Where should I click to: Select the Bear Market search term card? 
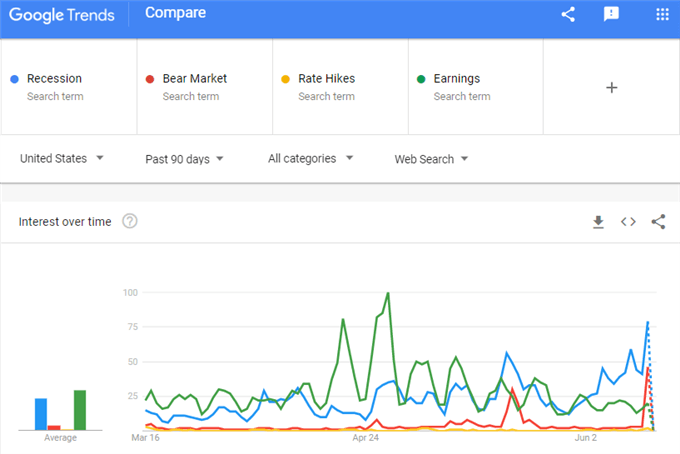[x=205, y=87]
